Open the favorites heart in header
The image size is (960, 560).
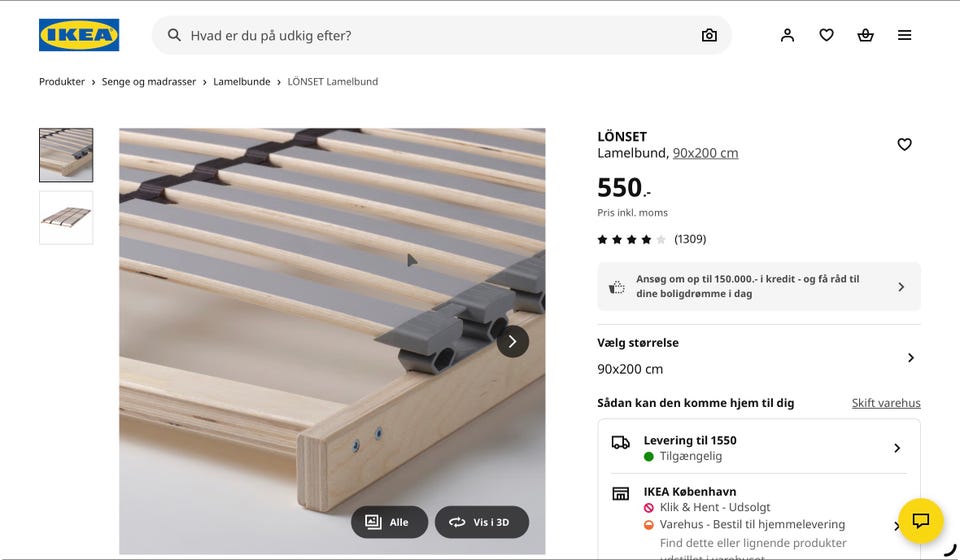point(826,35)
